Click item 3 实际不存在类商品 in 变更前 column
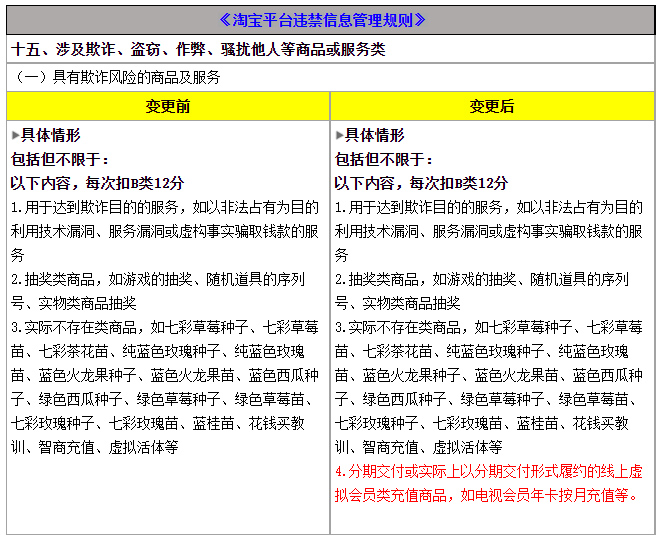This screenshot has width=661, height=543. click(165, 387)
